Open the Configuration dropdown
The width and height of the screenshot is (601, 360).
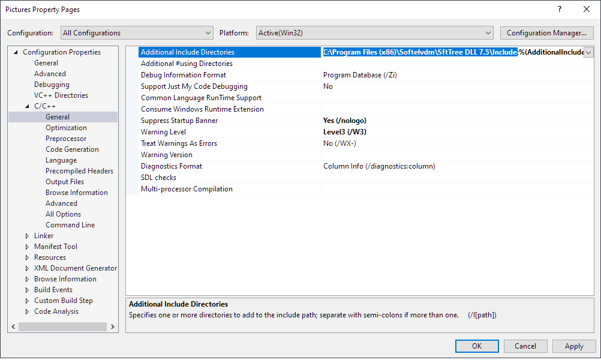point(137,33)
